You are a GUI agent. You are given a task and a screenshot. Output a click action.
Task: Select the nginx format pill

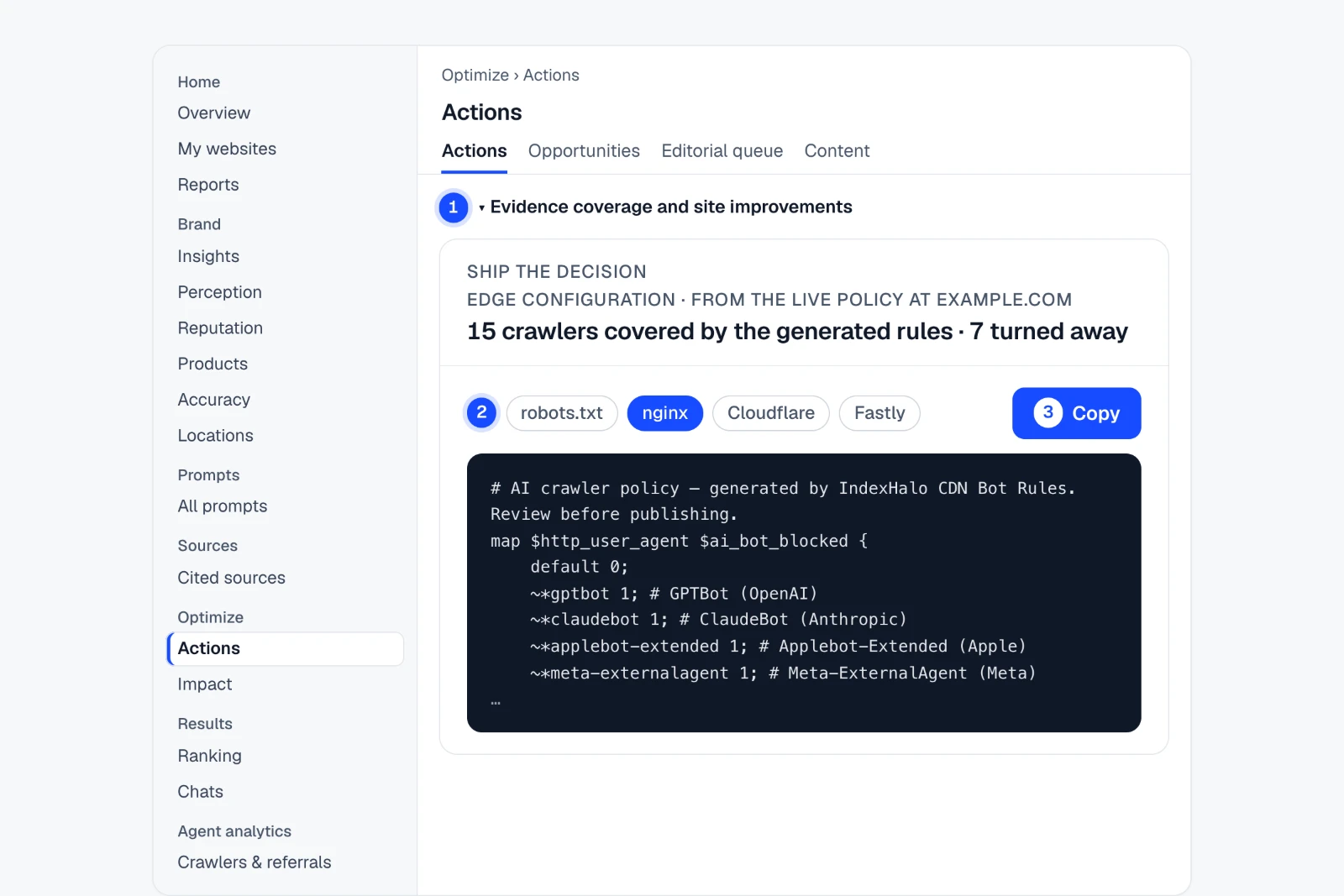pyautogui.click(x=664, y=413)
